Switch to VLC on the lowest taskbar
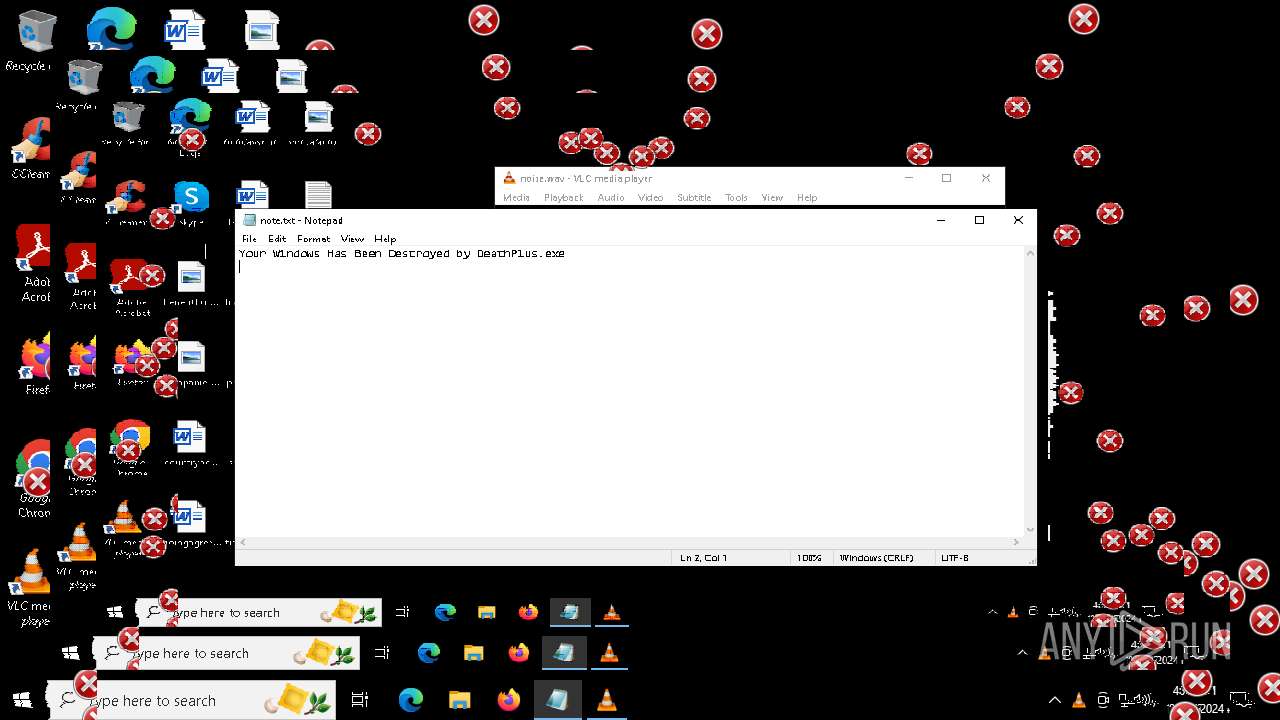The width and height of the screenshot is (1280, 720). click(x=605, y=700)
